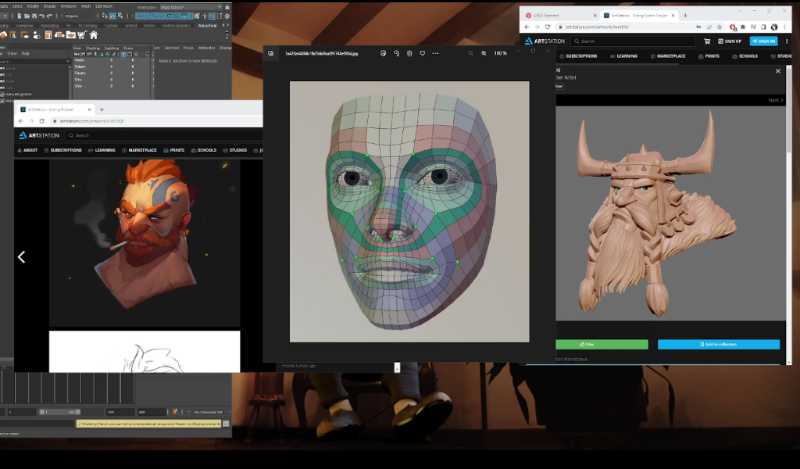The width and height of the screenshot is (800, 469).
Task: Click the delete trash icon in photo viewer
Action: (x=410, y=54)
